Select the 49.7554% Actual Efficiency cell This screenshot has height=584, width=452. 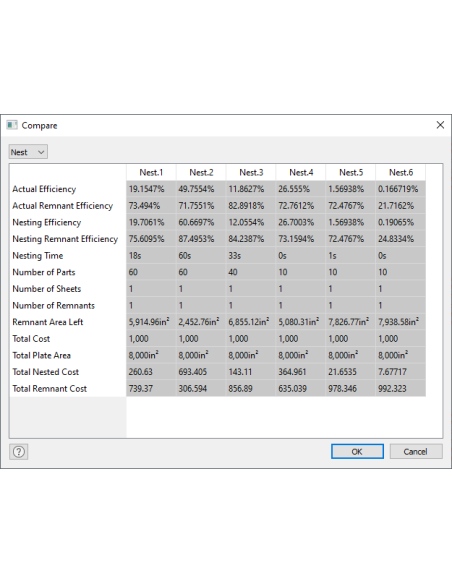201,189
